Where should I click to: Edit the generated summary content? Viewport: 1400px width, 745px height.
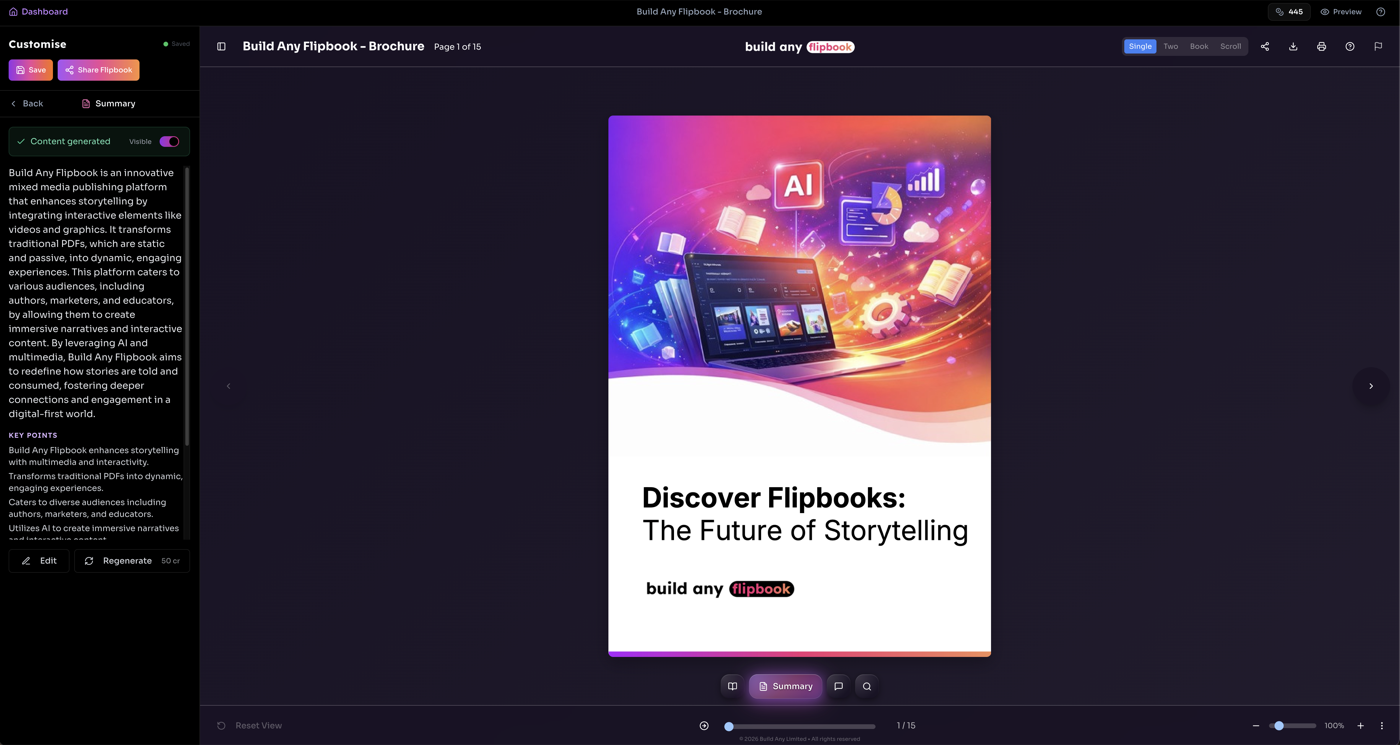pyautogui.click(x=39, y=561)
